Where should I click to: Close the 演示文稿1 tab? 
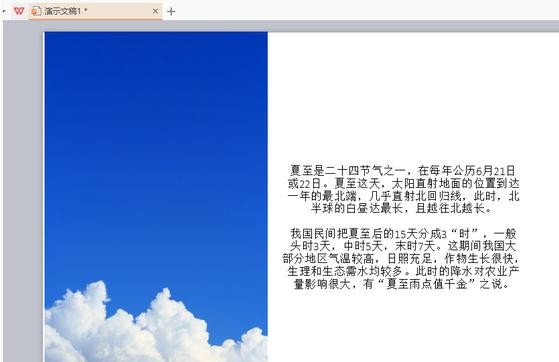click(155, 11)
